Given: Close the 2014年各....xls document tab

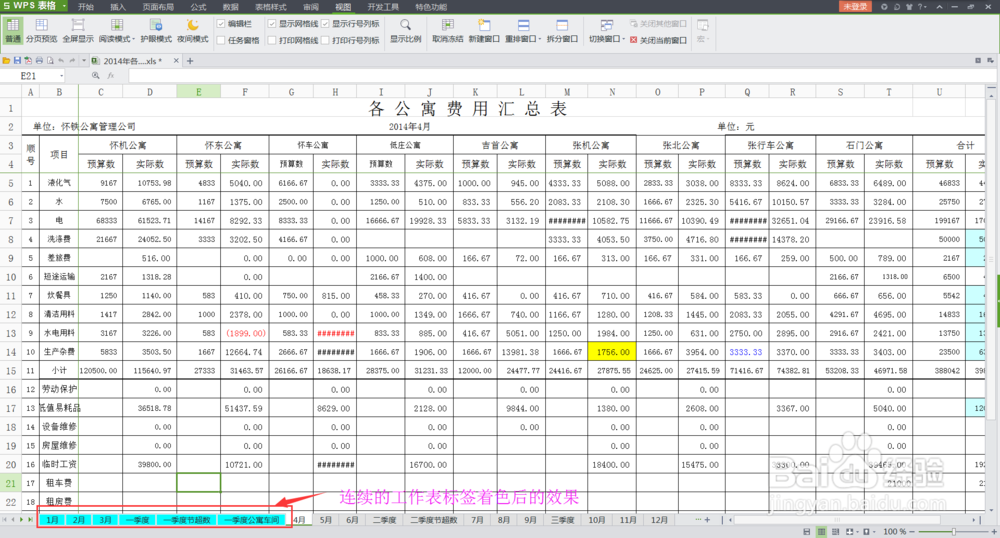Looking at the screenshot, I should tap(176, 61).
